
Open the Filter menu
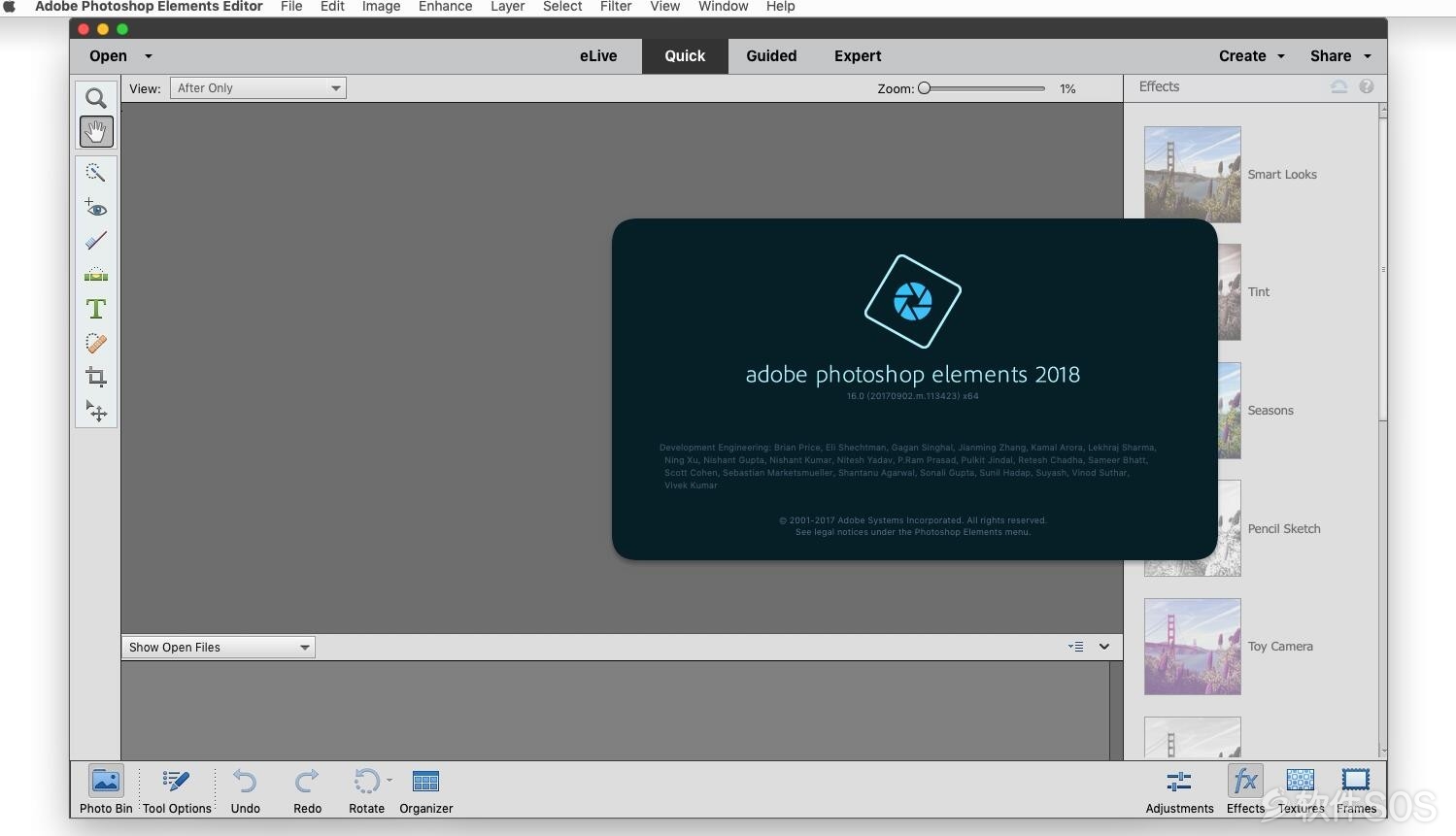(x=616, y=7)
